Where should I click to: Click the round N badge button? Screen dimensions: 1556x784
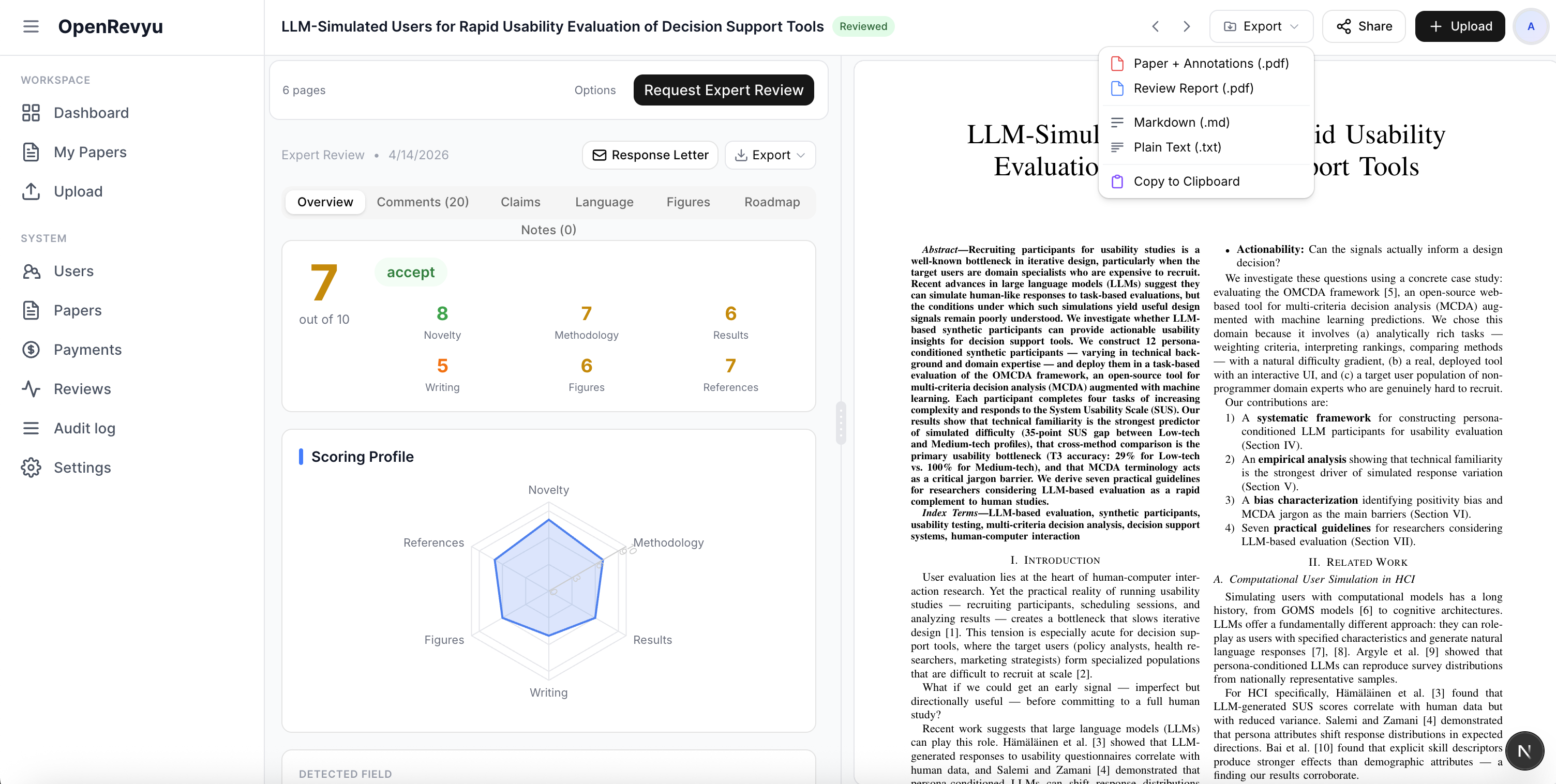point(1524,751)
